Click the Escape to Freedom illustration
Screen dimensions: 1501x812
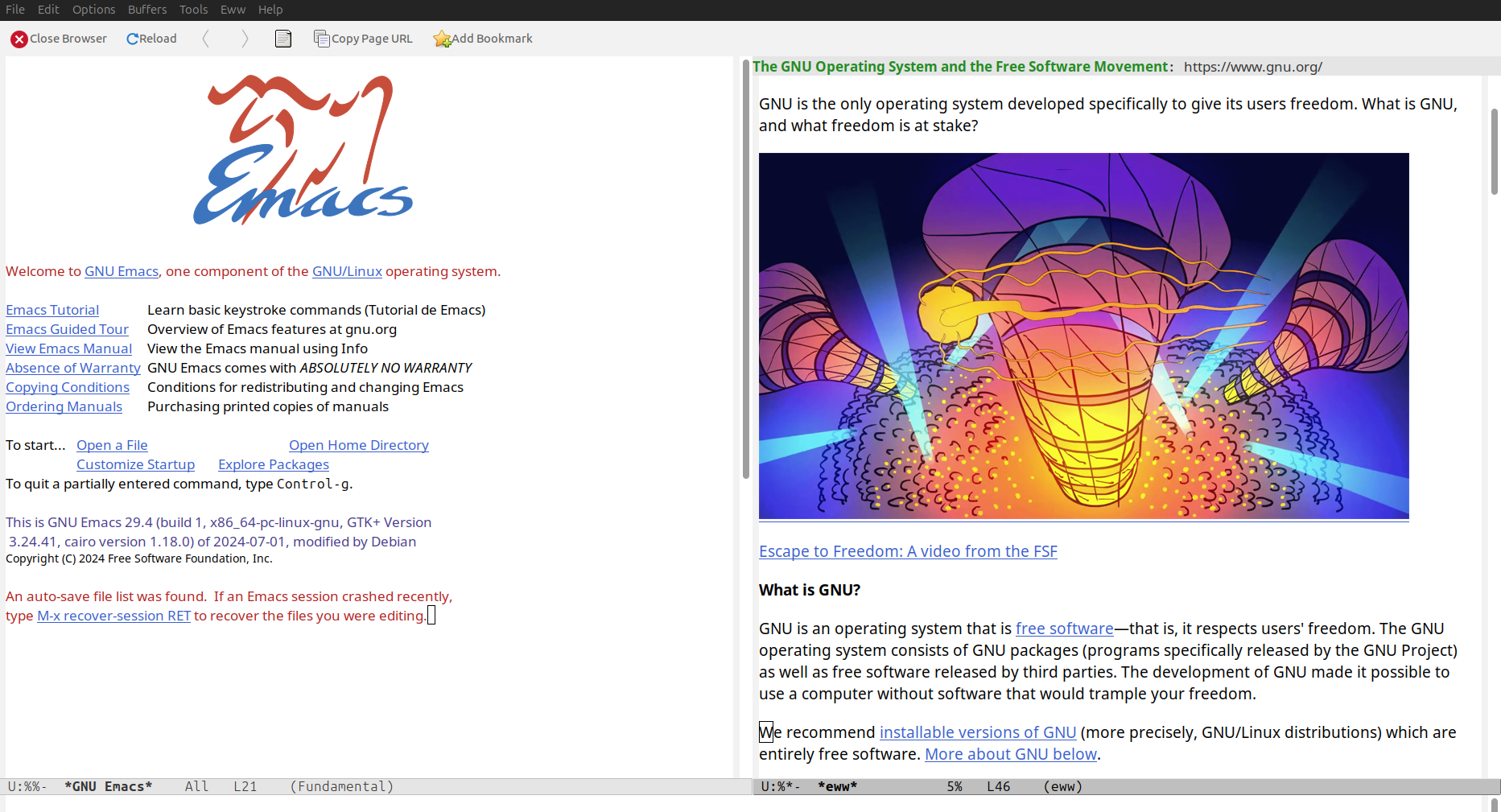pyautogui.click(x=1084, y=336)
